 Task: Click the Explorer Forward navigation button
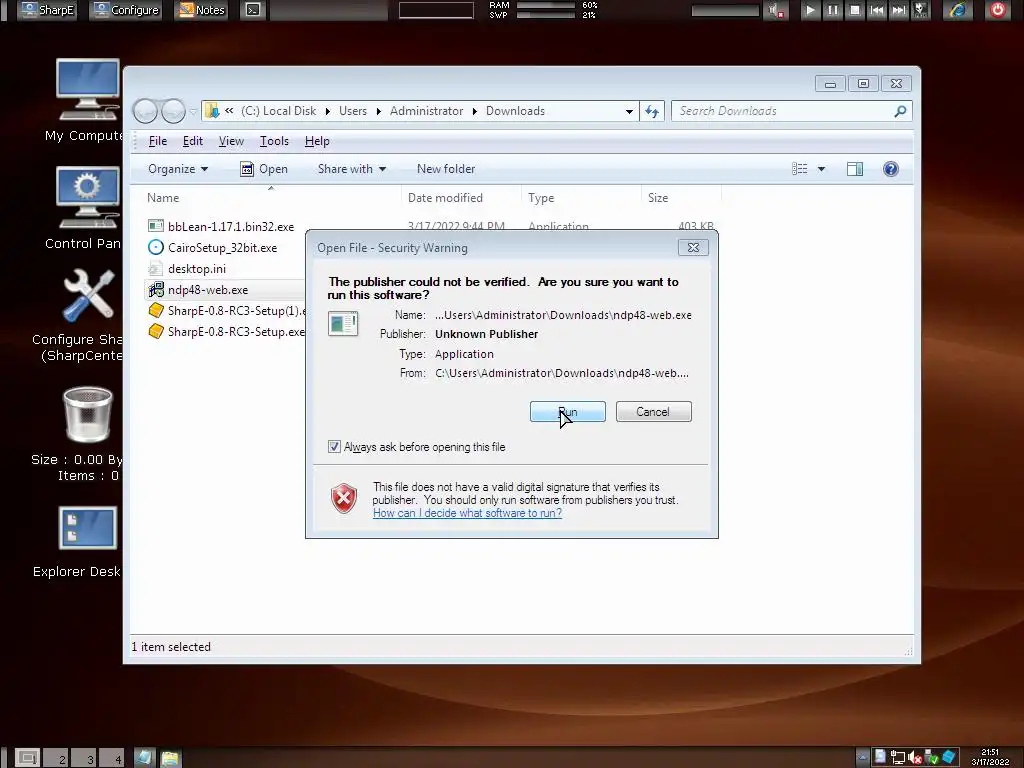click(173, 111)
